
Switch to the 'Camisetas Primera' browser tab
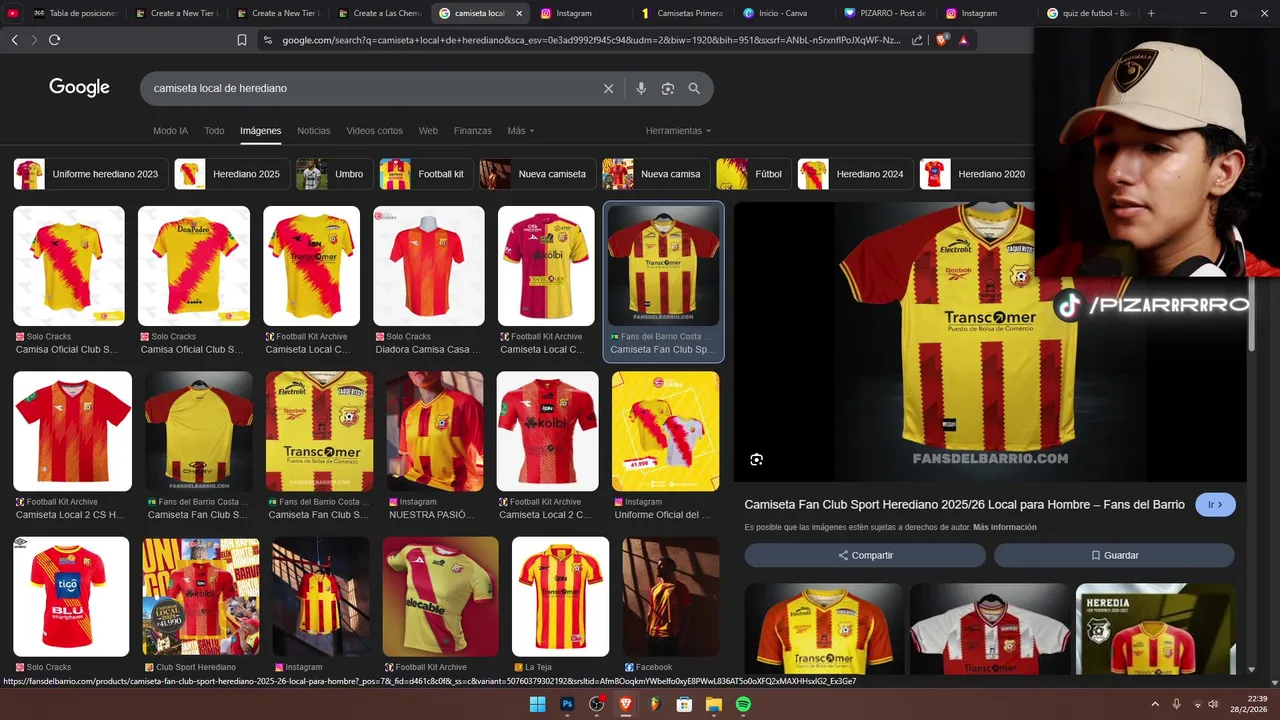pyautogui.click(x=682, y=13)
